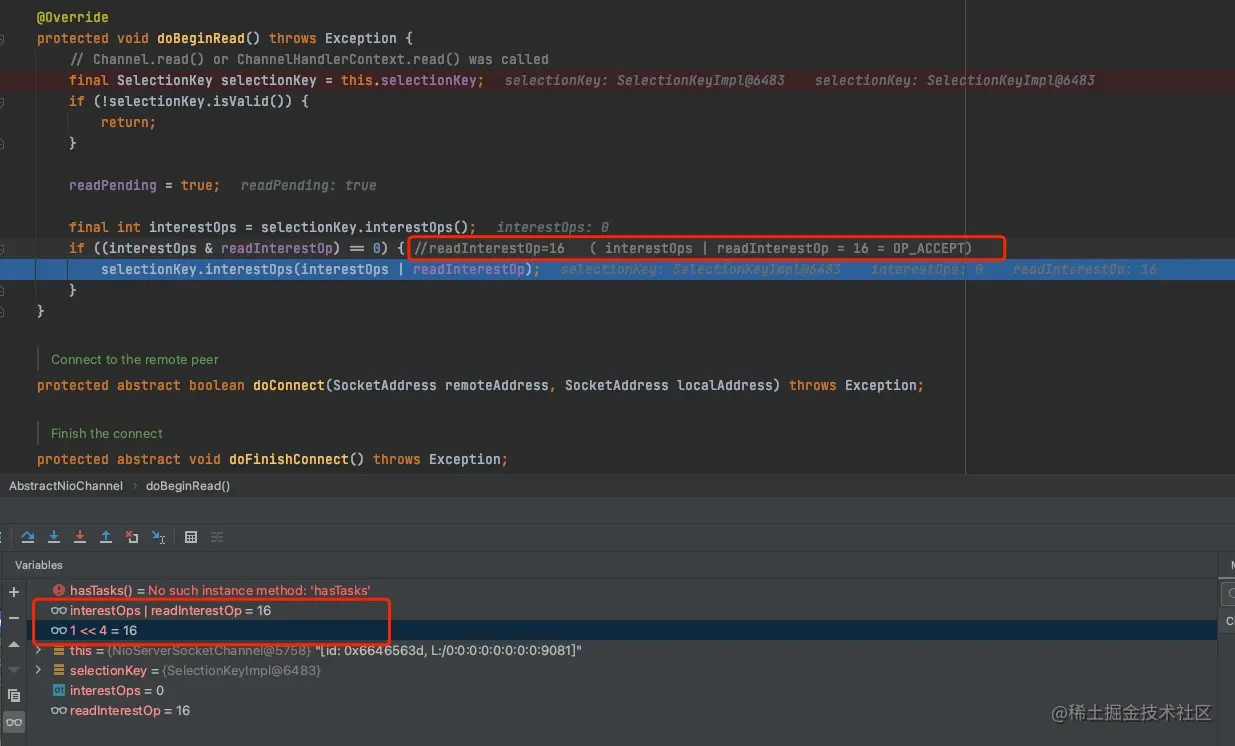Screen dimensions: 1235x746
Task: Click the 'readPending: true' inline debug hint
Action: click(309, 185)
